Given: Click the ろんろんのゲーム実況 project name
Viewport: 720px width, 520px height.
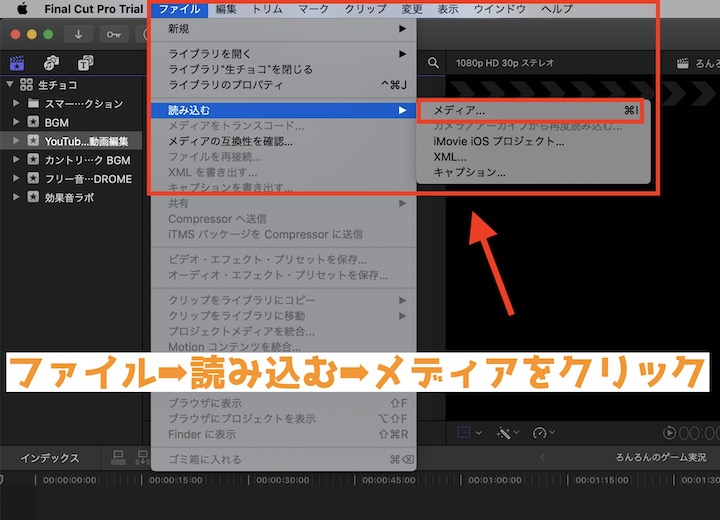Looking at the screenshot, I should tap(661, 457).
